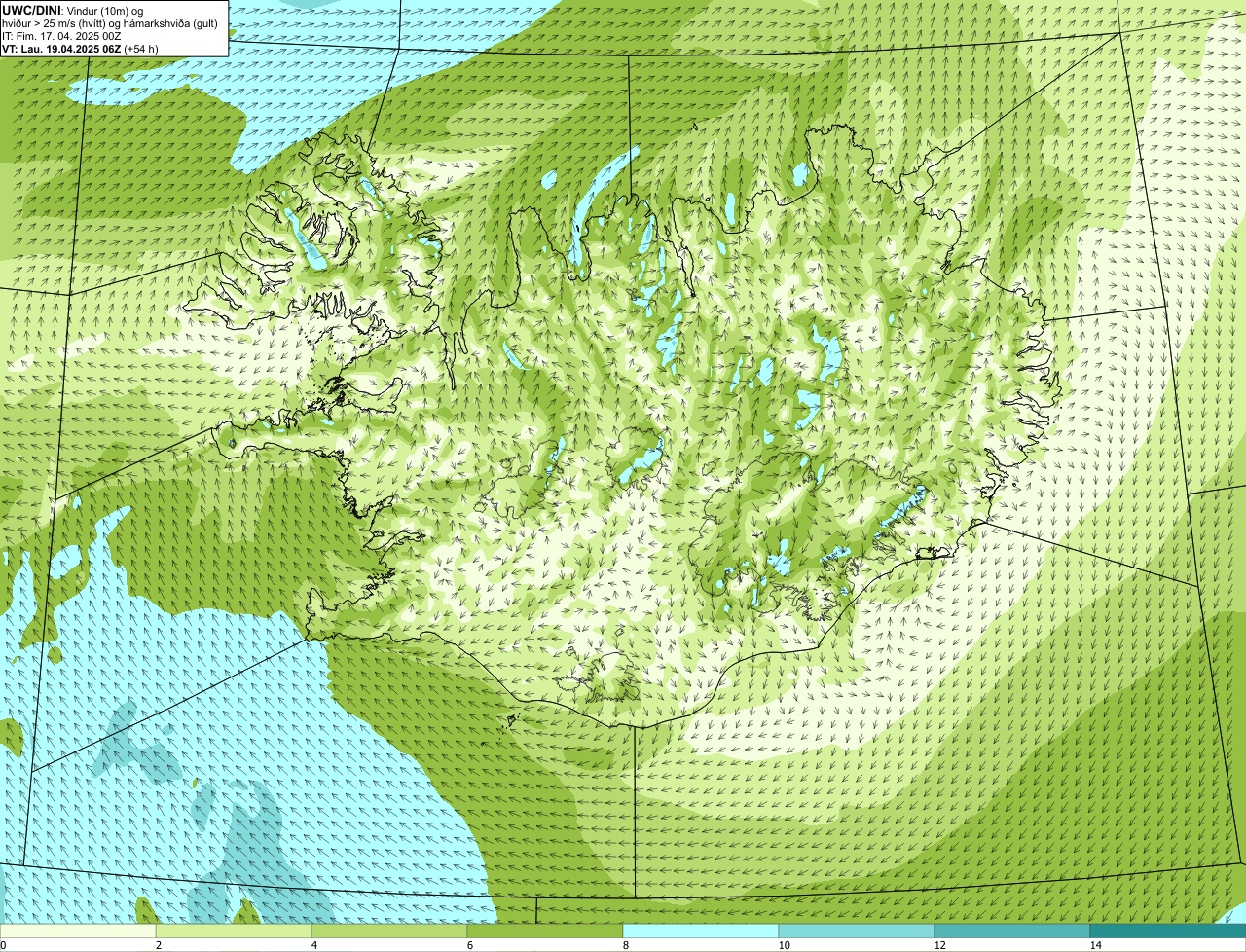The width and height of the screenshot is (1246, 952).
Task: Click the VT: Lau. 19.04.2025 06Z line
Action: [x=81, y=48]
